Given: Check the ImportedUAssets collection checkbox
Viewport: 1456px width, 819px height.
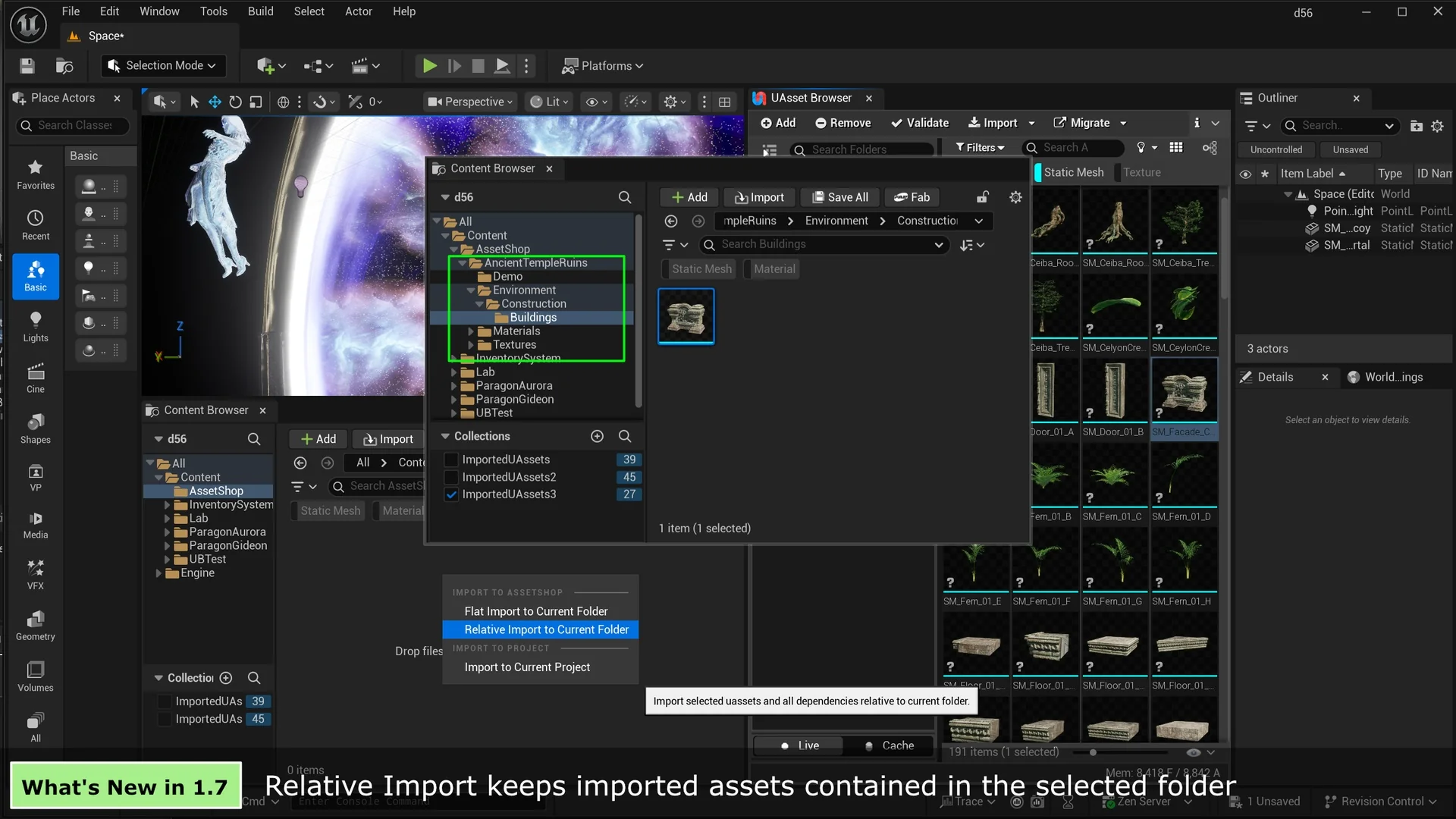Looking at the screenshot, I should [x=451, y=460].
